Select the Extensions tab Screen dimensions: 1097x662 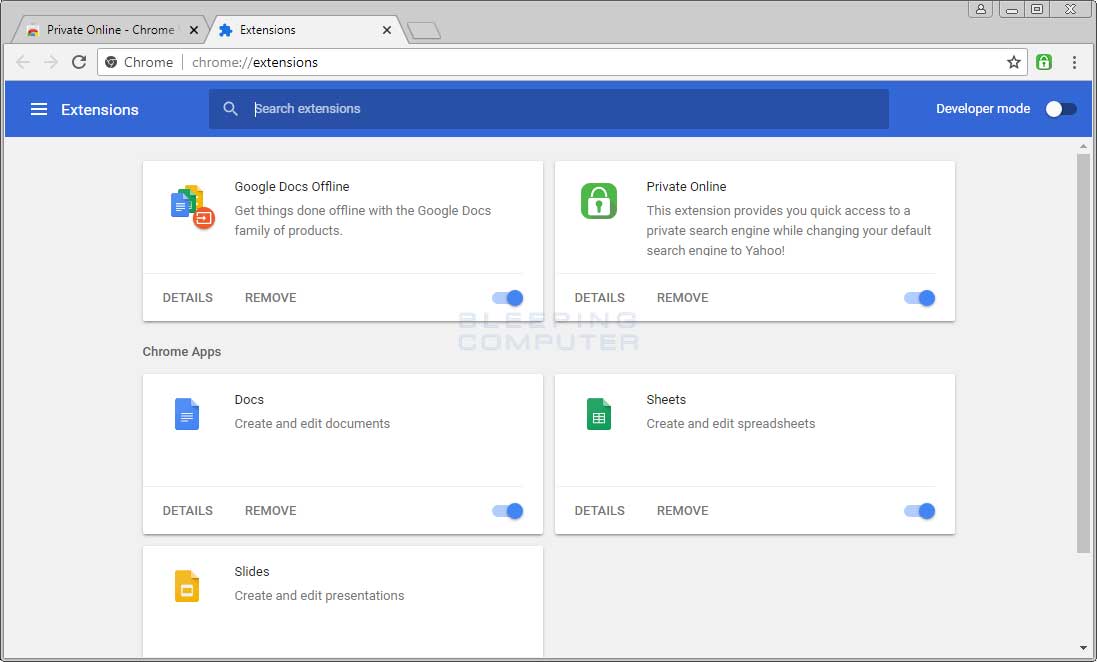304,30
